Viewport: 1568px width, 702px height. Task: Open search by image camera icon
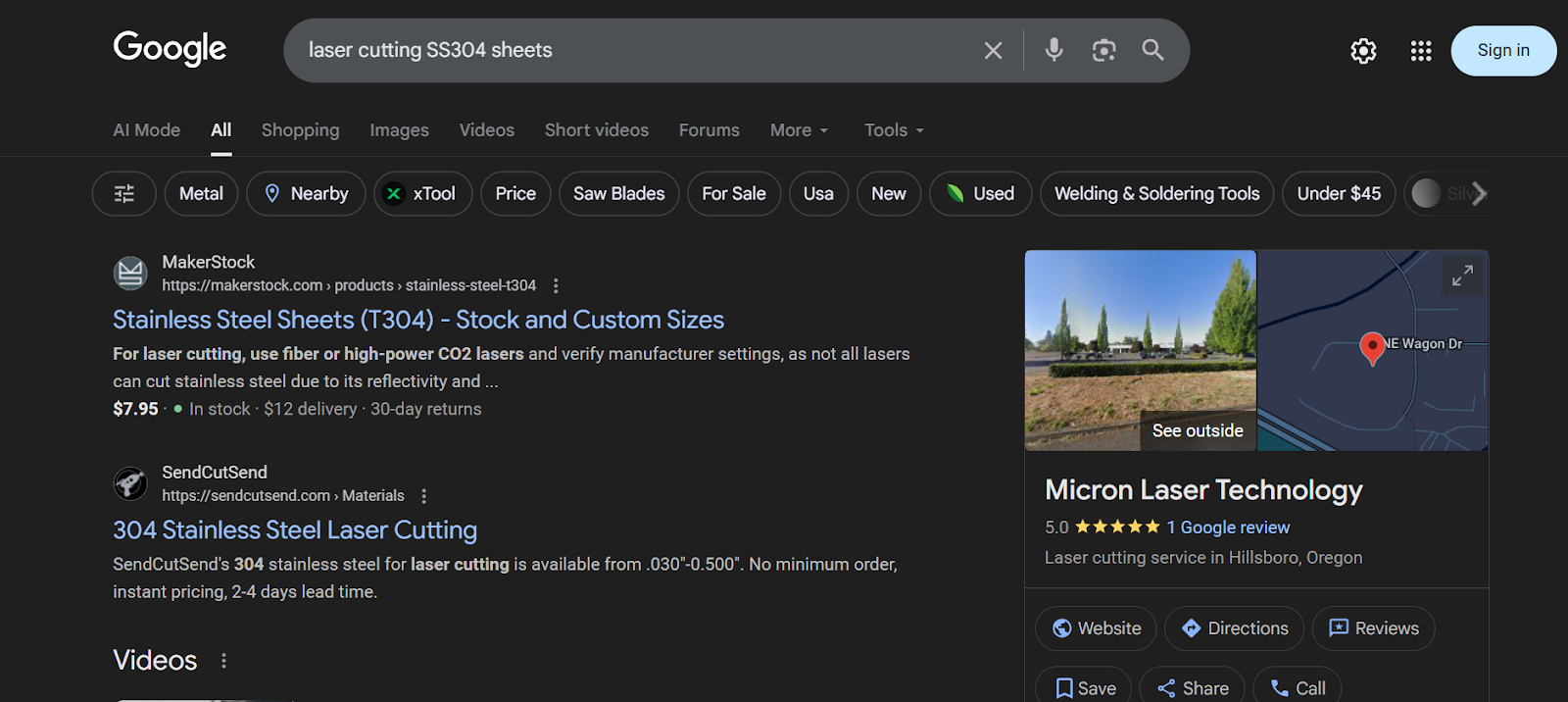click(1103, 50)
